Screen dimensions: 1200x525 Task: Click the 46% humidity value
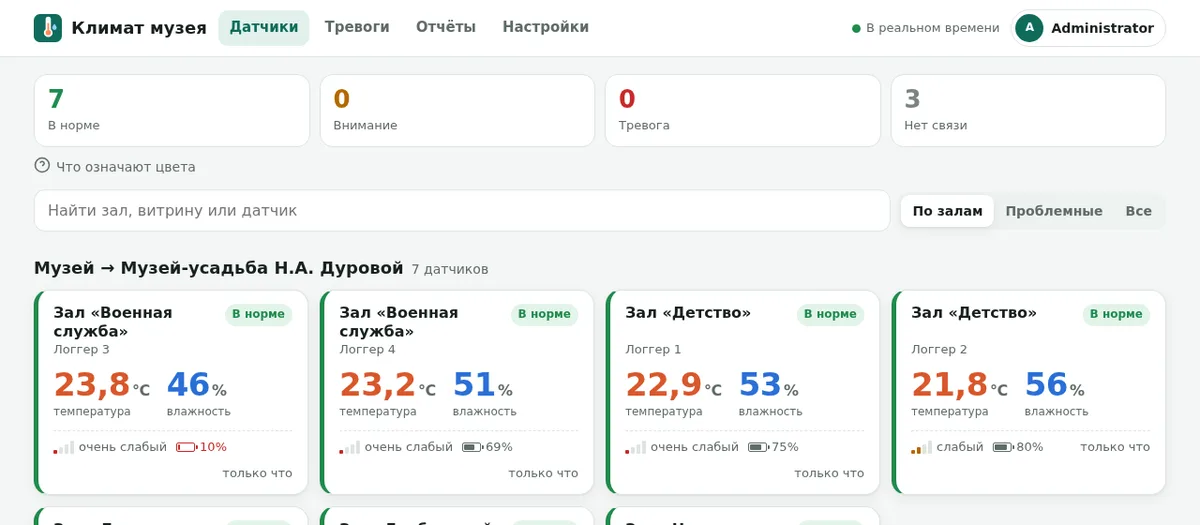tap(196, 385)
